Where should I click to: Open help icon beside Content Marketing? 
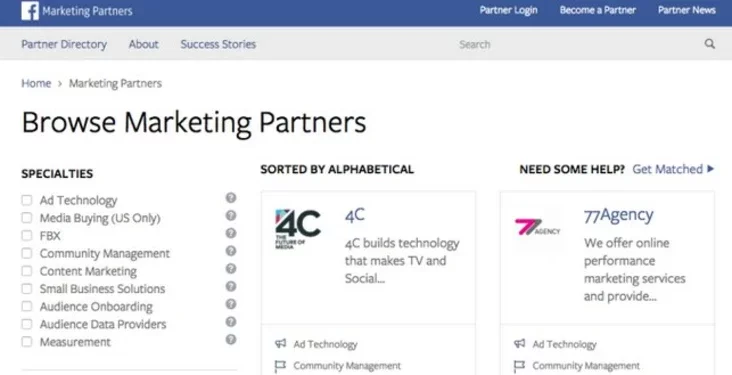click(x=231, y=269)
